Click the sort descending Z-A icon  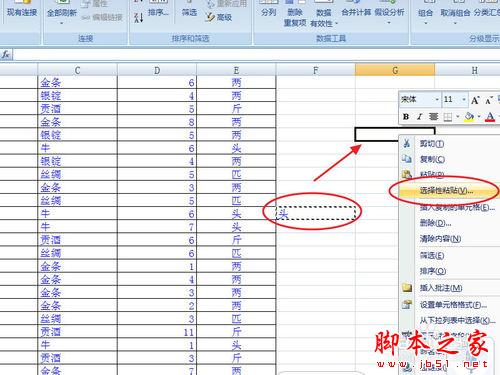click(x=139, y=17)
